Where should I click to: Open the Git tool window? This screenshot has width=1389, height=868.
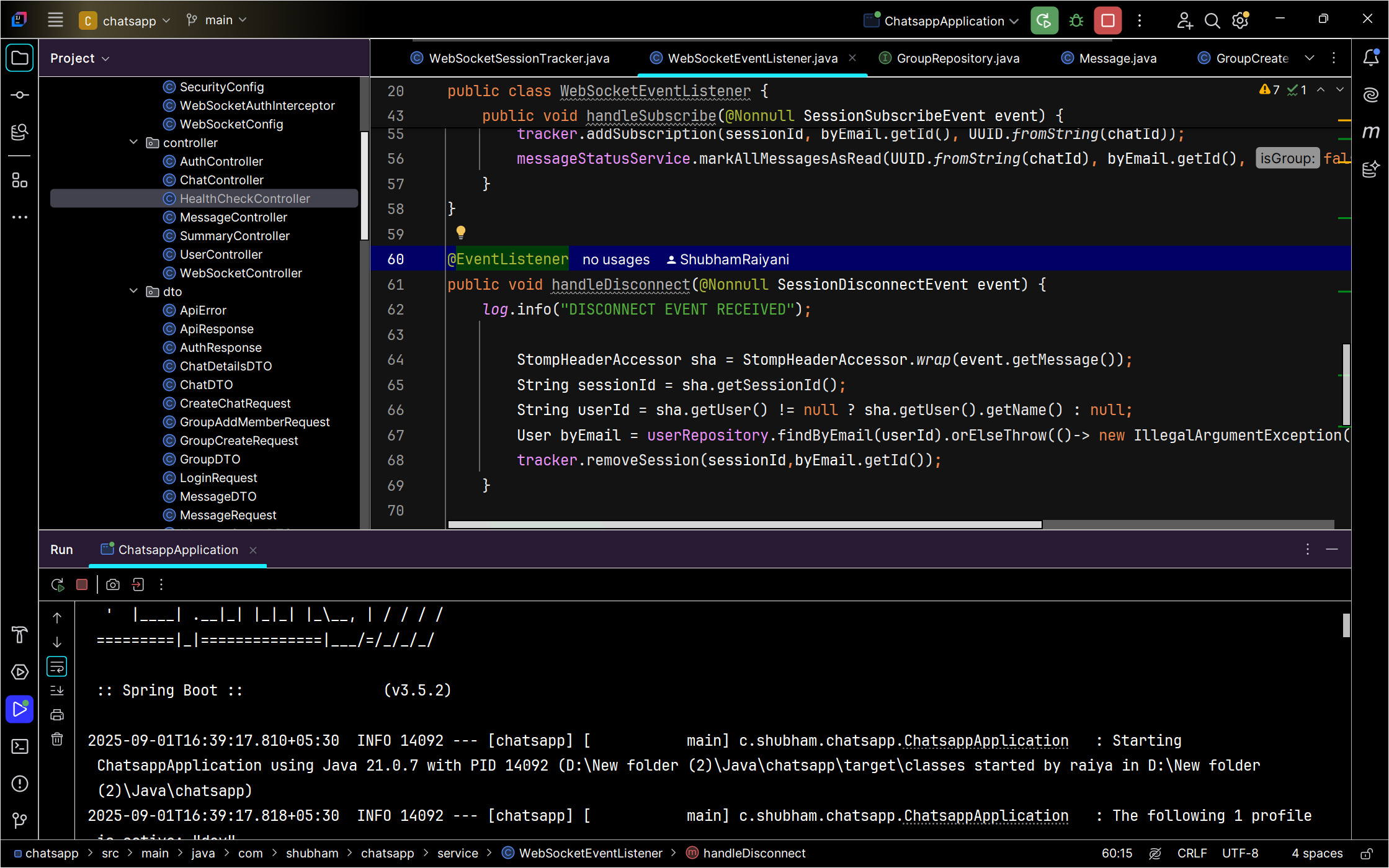[20, 820]
